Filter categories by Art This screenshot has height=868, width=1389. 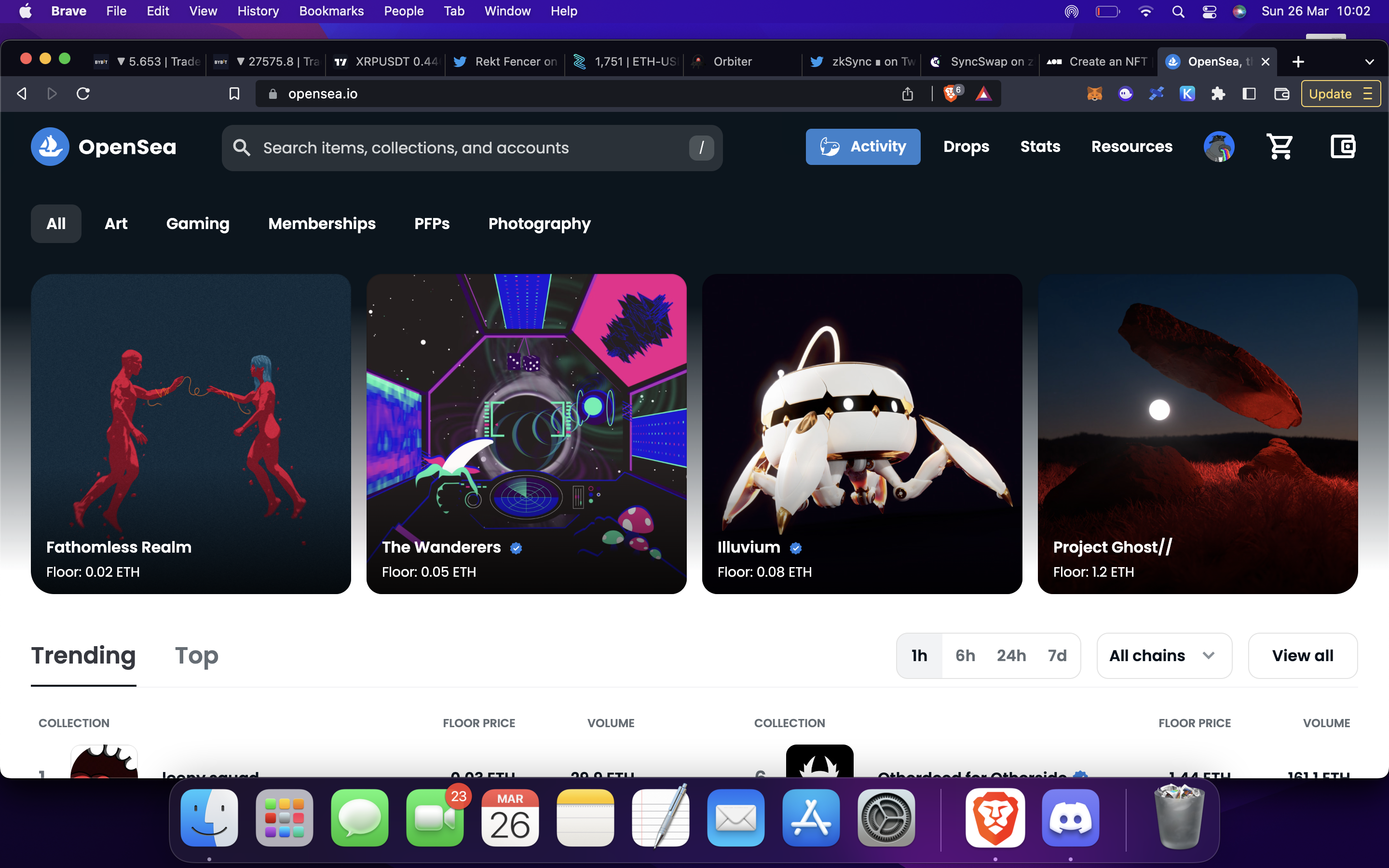(116, 223)
